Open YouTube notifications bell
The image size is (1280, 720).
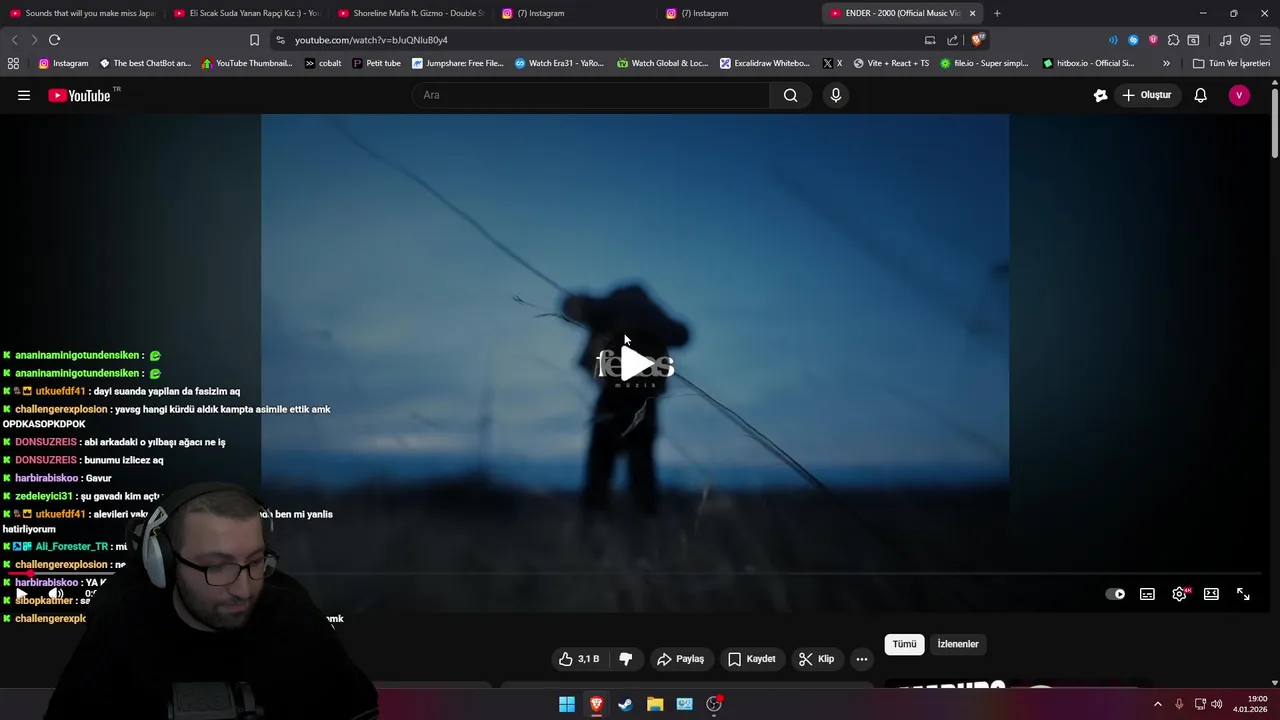point(1200,95)
